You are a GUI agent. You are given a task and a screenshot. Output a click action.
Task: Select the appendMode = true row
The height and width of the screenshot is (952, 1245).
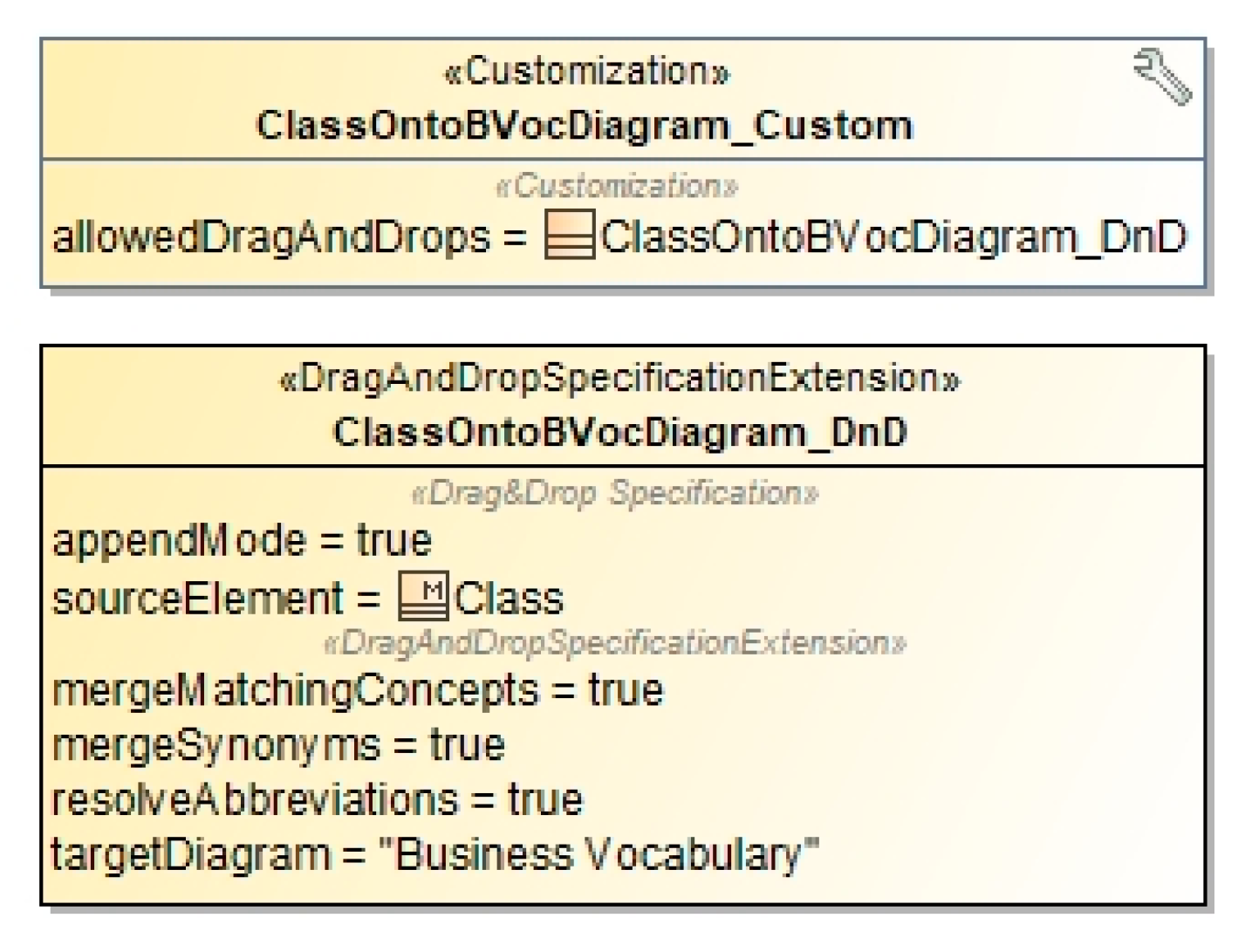(x=243, y=541)
